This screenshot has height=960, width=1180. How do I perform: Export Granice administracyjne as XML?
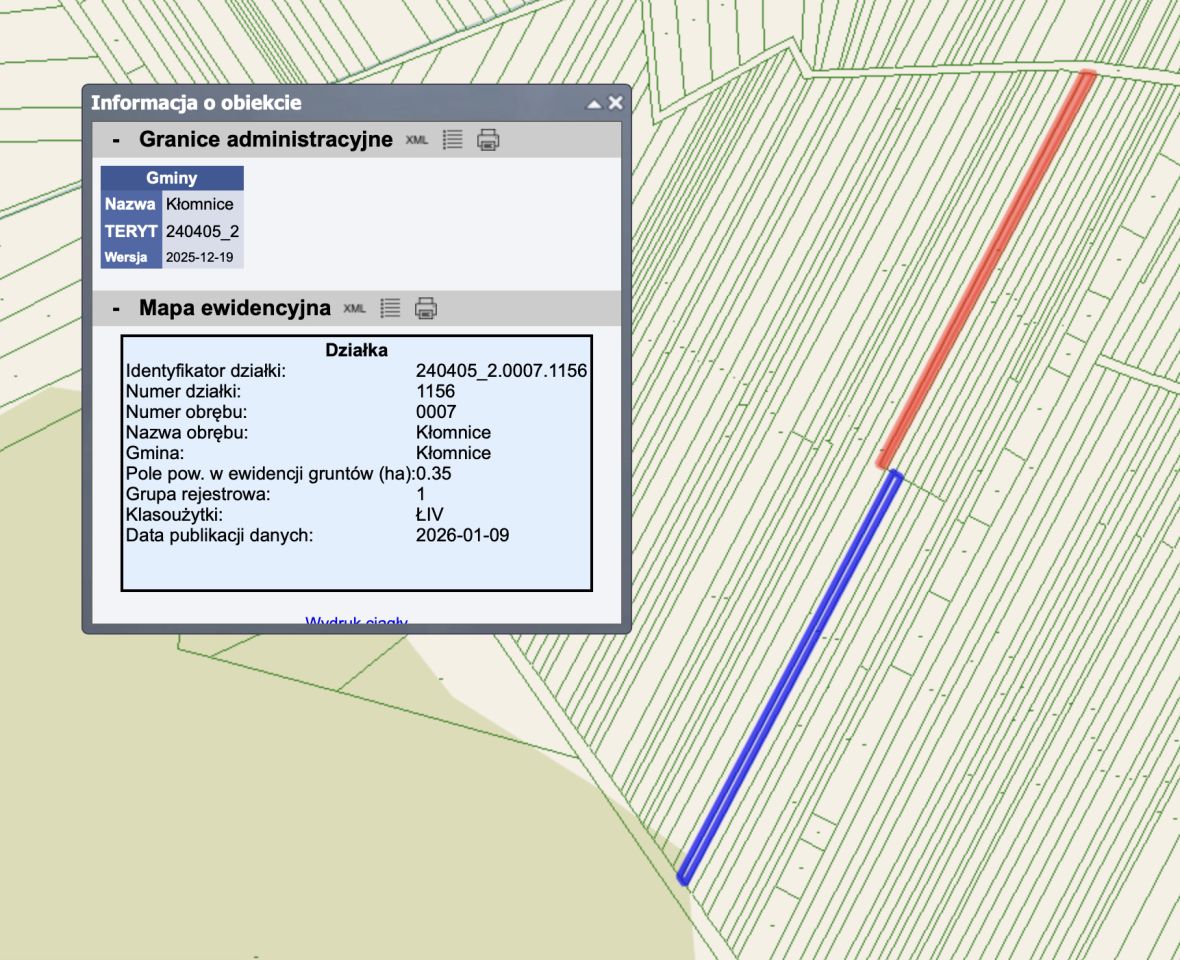click(416, 140)
